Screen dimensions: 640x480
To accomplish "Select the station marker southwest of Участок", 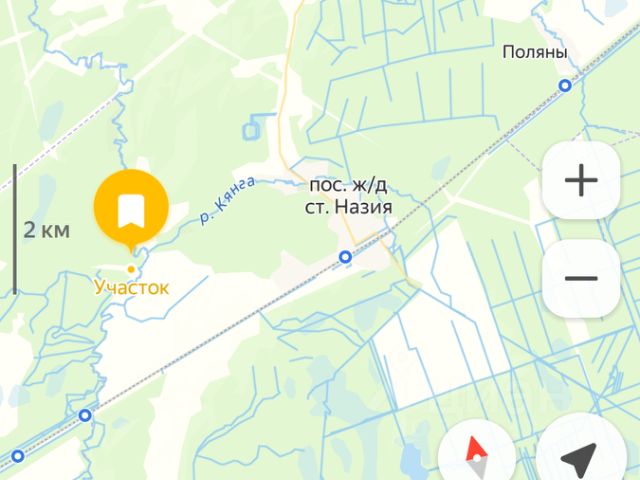I will pyautogui.click(x=85, y=416).
